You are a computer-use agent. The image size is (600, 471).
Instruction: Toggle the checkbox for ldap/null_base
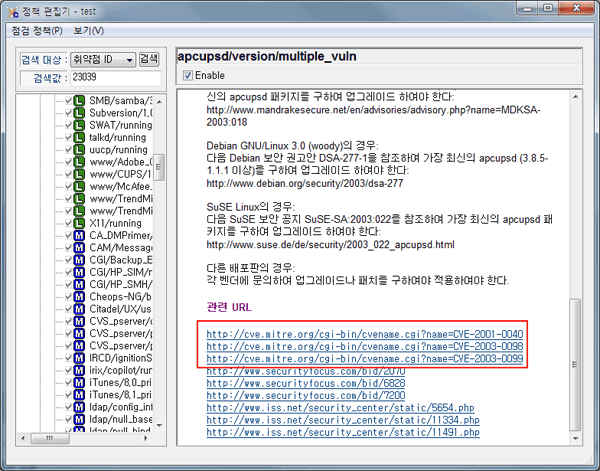(68, 419)
